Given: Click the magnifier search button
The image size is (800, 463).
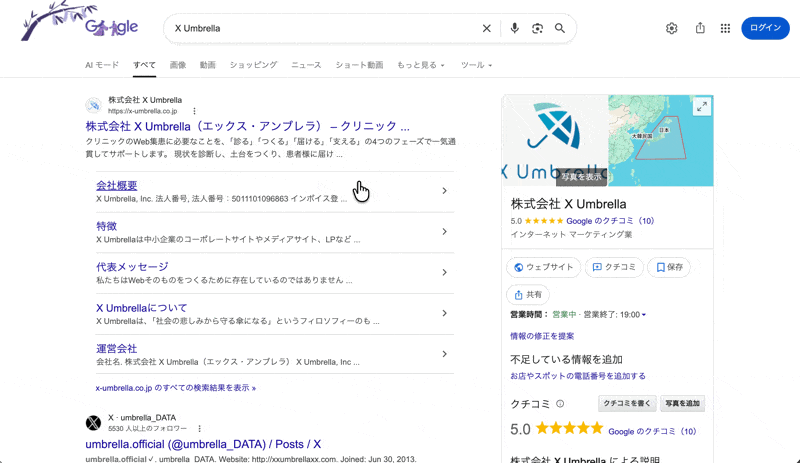Looking at the screenshot, I should (560, 29).
